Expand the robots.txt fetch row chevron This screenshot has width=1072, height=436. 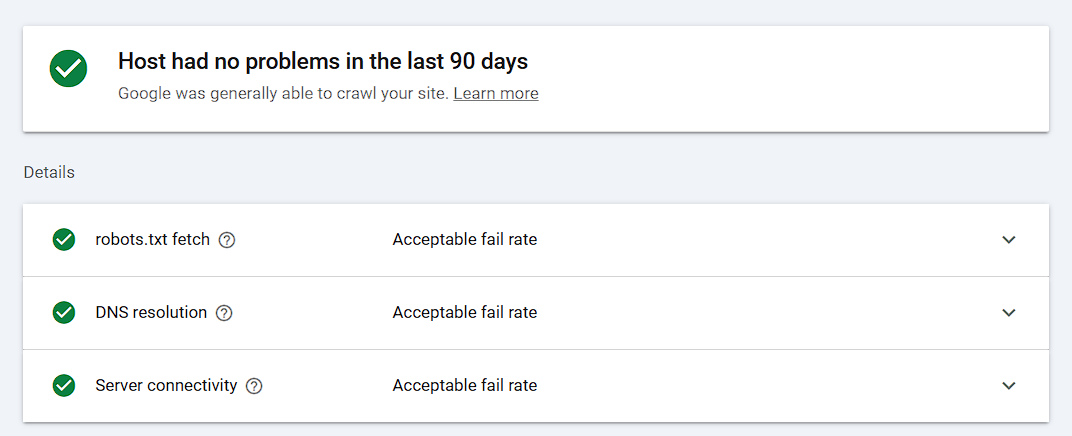pyautogui.click(x=1009, y=240)
